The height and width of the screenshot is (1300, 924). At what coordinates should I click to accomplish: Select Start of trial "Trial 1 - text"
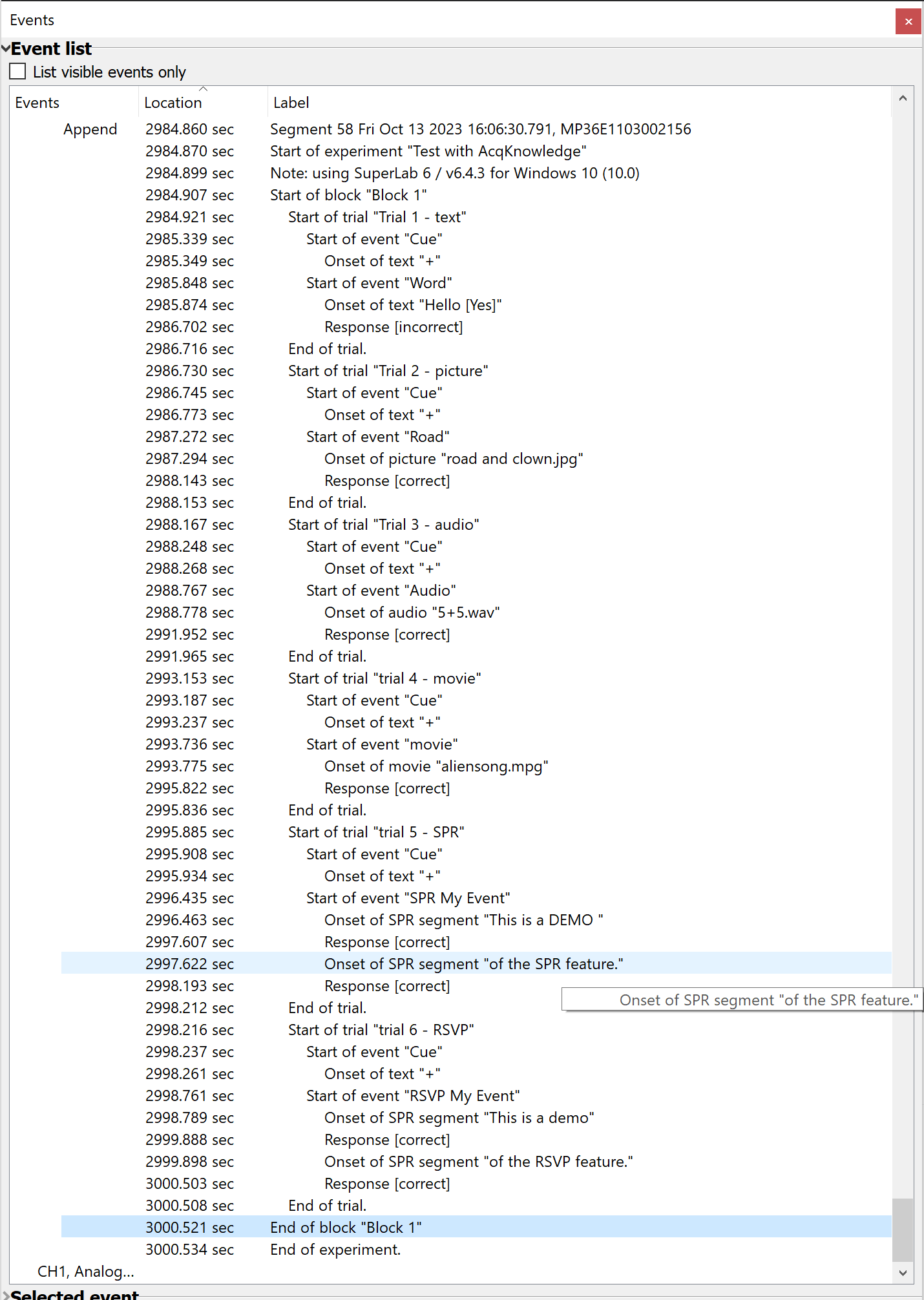click(x=377, y=217)
